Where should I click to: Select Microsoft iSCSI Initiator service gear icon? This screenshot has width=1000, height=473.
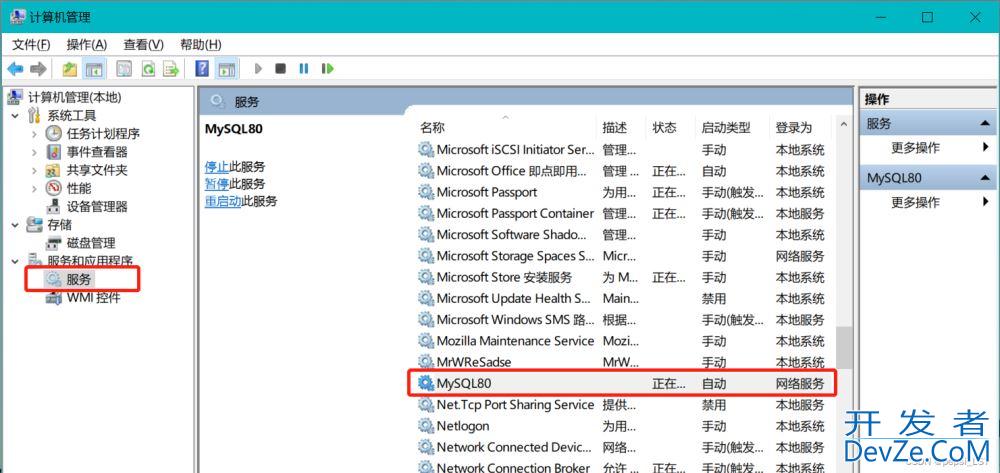point(425,150)
